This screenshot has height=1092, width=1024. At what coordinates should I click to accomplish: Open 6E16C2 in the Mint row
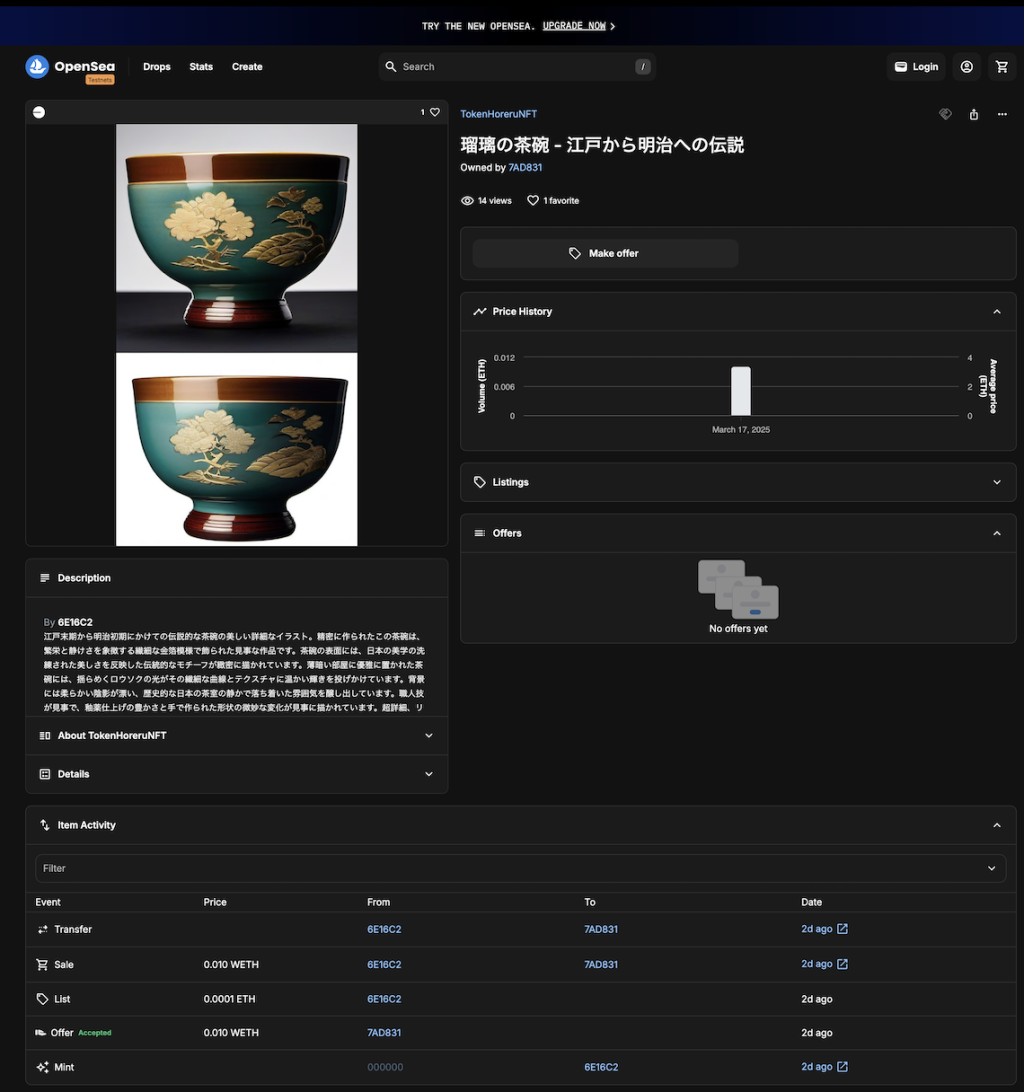pos(601,1067)
